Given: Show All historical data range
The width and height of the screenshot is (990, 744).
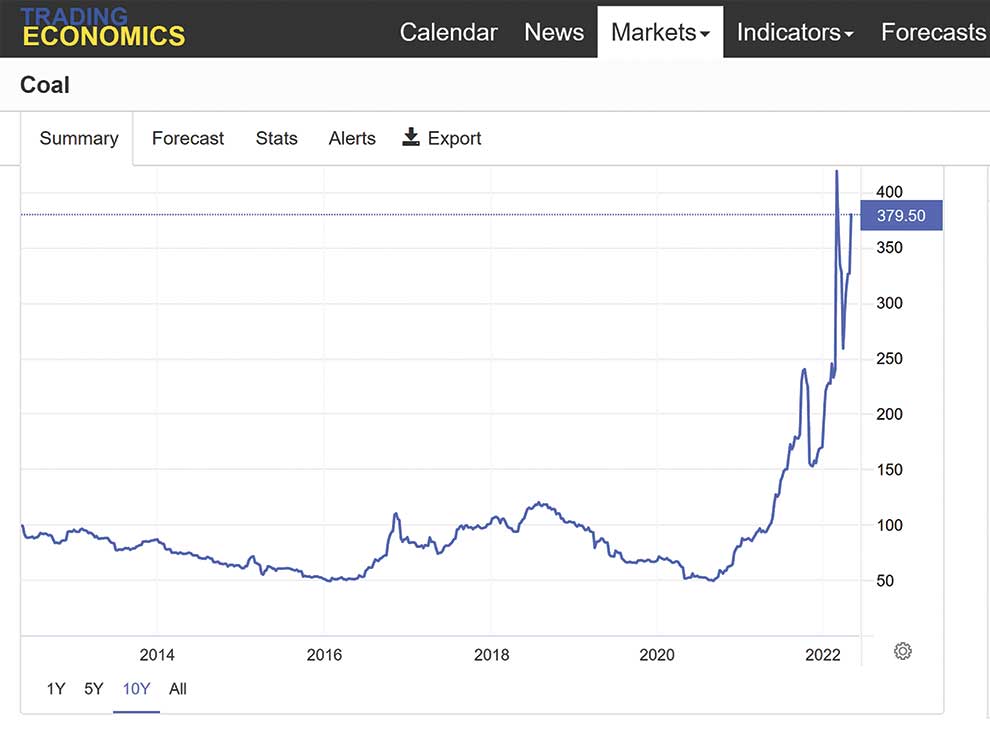Looking at the screenshot, I should [x=178, y=688].
